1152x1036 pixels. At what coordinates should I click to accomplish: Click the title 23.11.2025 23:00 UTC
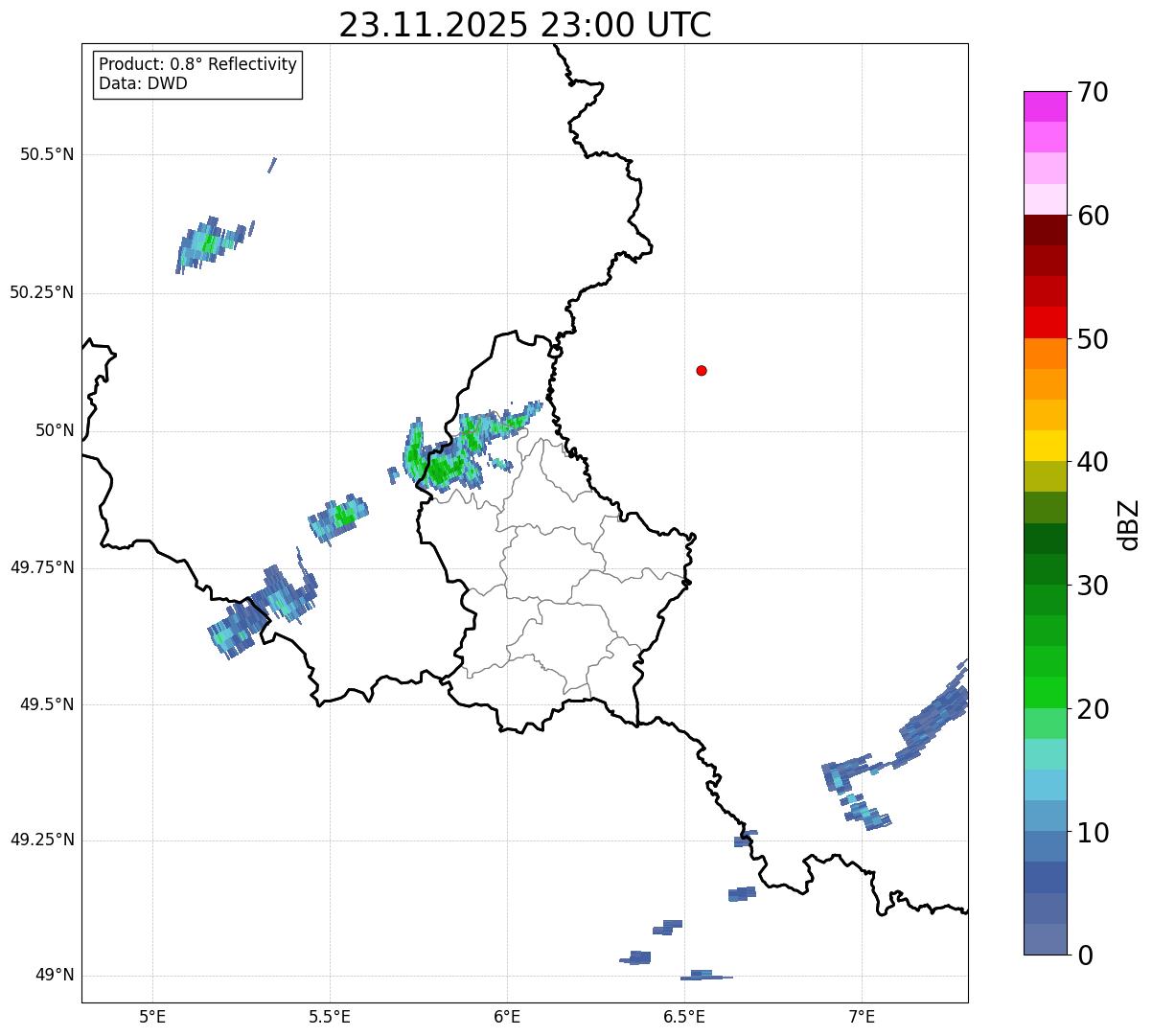525,24
